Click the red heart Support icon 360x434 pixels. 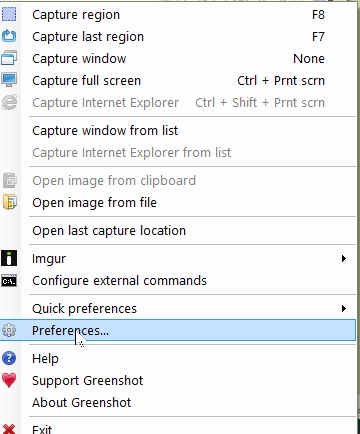point(9,380)
